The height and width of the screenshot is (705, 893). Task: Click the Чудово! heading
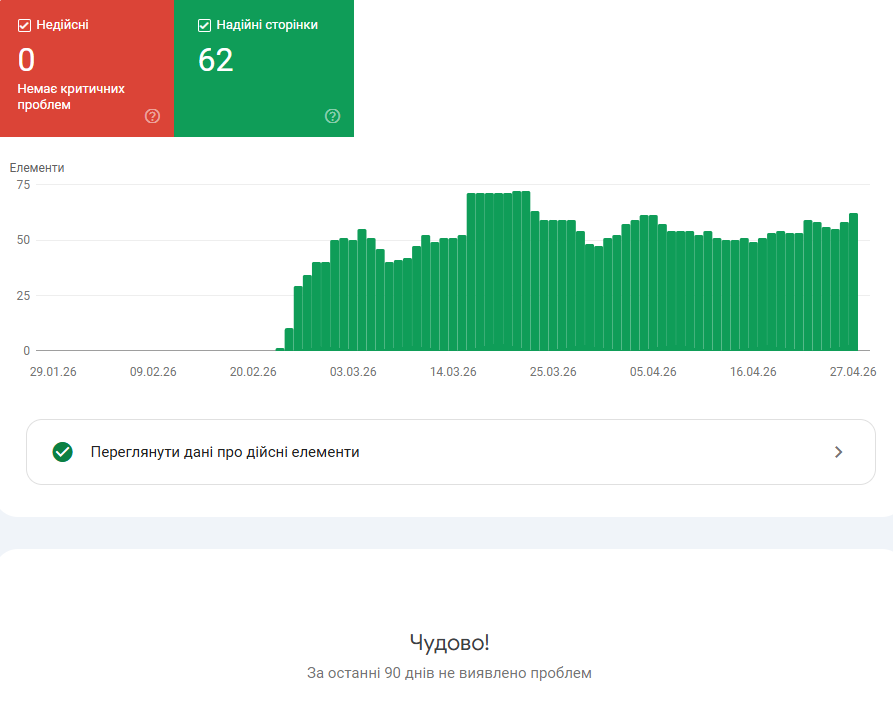pyautogui.click(x=449, y=643)
